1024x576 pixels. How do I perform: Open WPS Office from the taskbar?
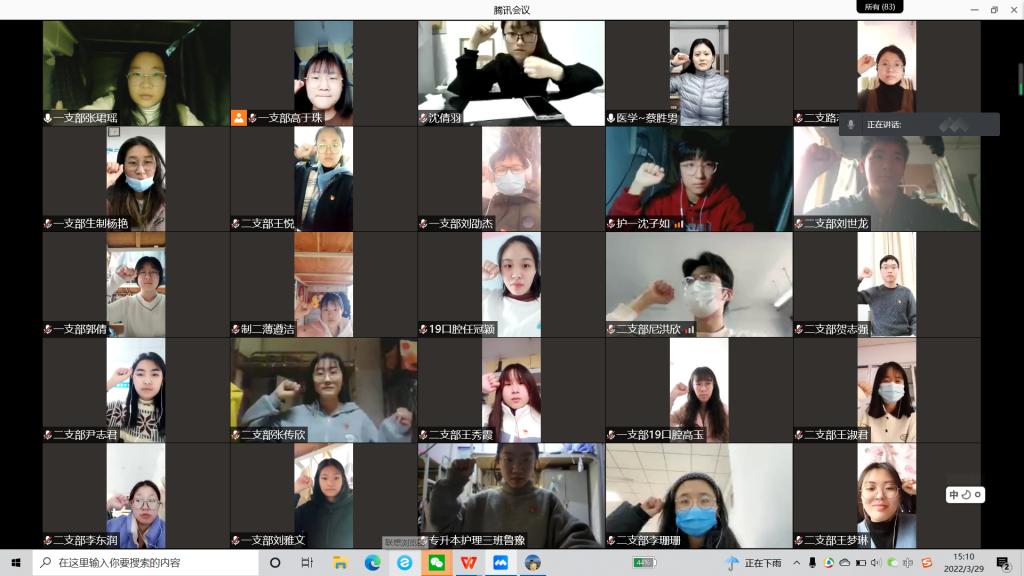pos(468,563)
